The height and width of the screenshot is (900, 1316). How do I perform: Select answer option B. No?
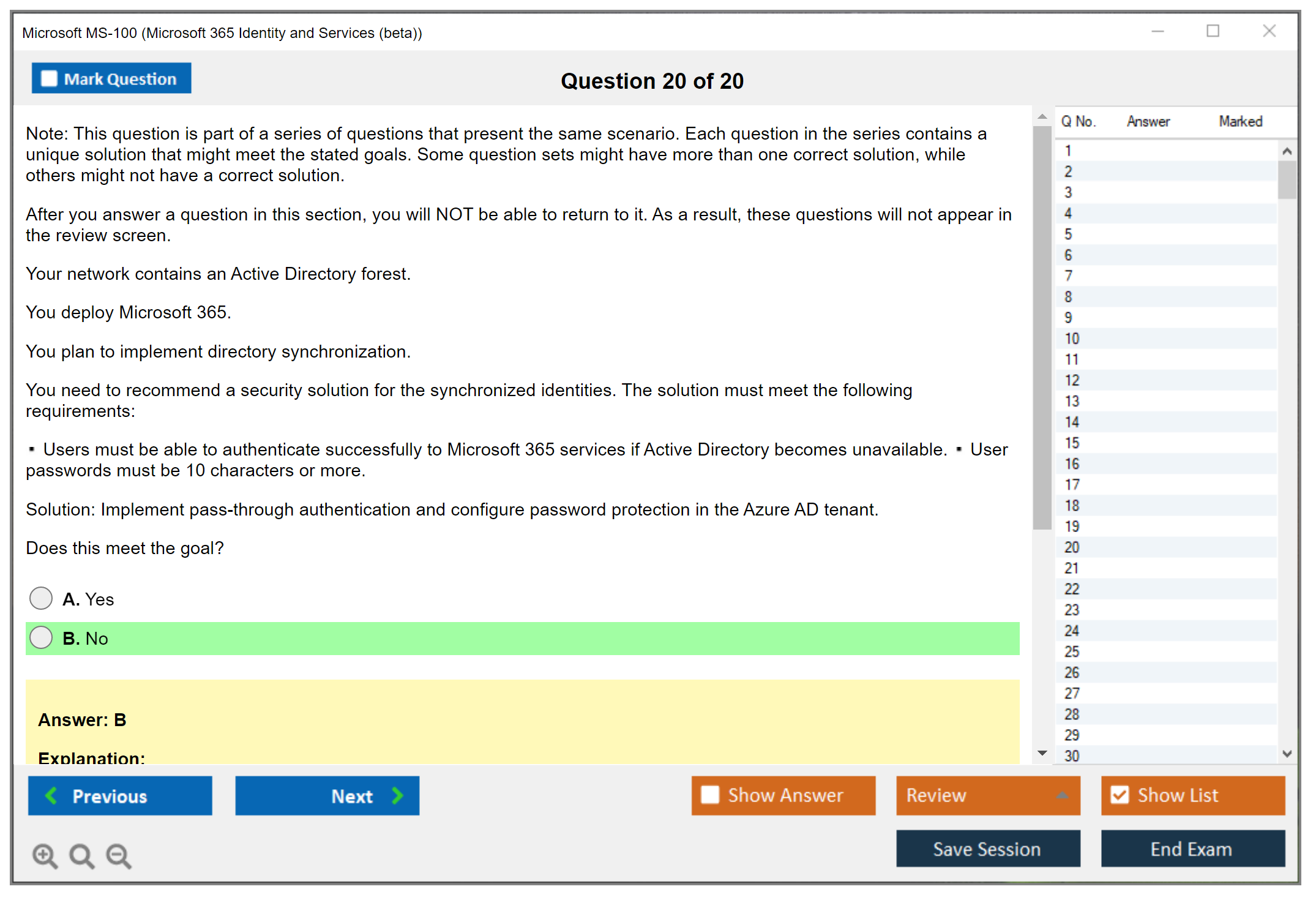click(x=41, y=637)
